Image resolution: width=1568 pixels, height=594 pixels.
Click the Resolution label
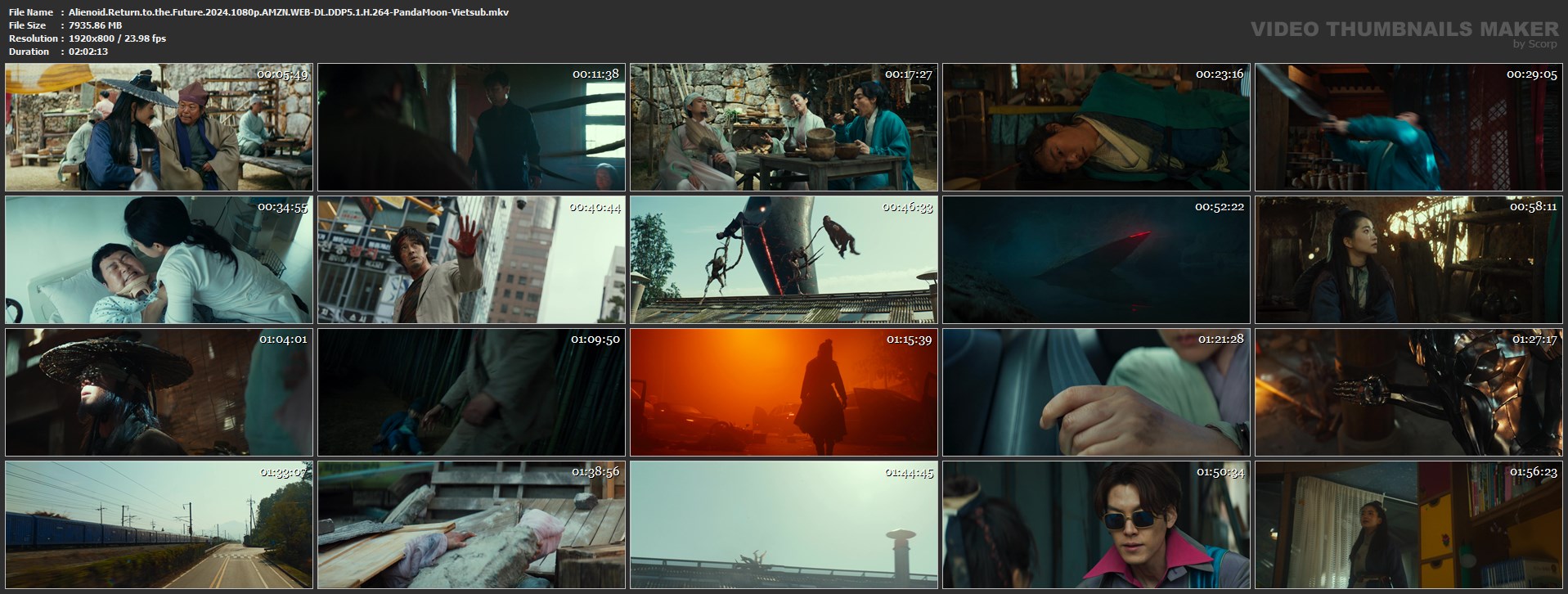[33, 38]
